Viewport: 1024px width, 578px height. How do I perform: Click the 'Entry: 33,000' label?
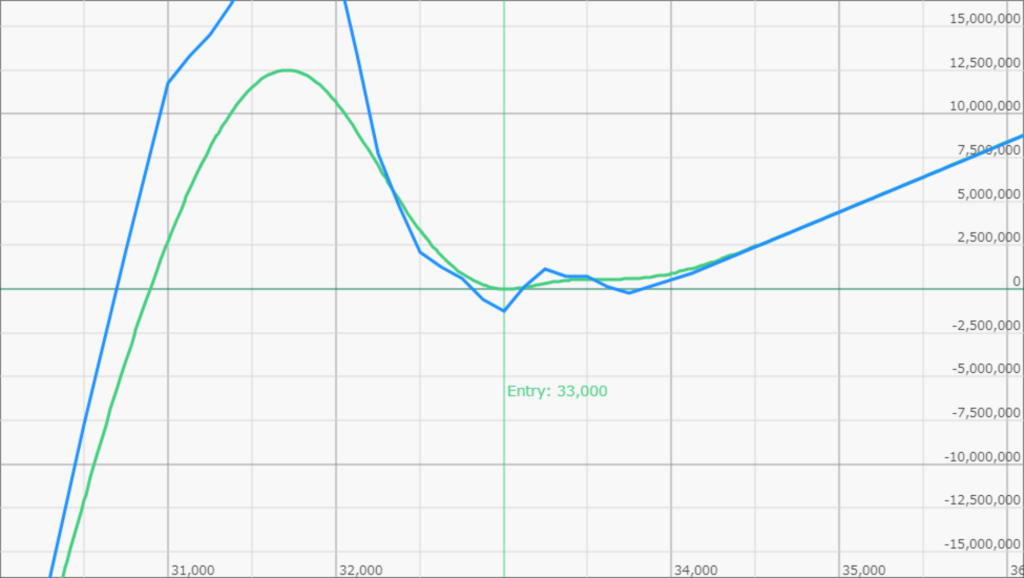click(x=557, y=391)
